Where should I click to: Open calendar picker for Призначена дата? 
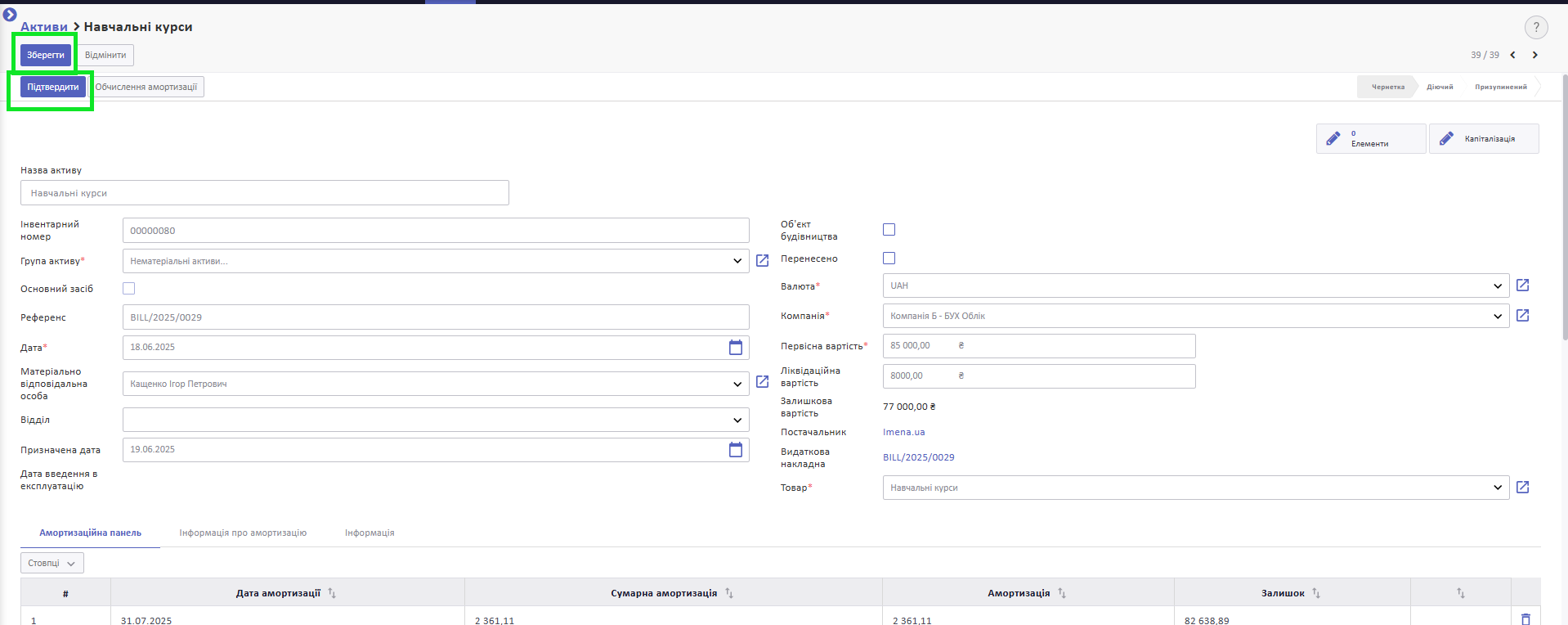pyautogui.click(x=736, y=449)
